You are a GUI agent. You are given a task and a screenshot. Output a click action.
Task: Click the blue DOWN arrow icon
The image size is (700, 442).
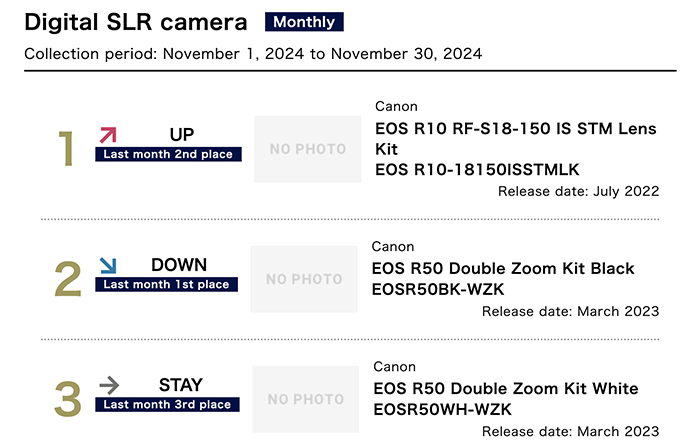click(x=108, y=265)
